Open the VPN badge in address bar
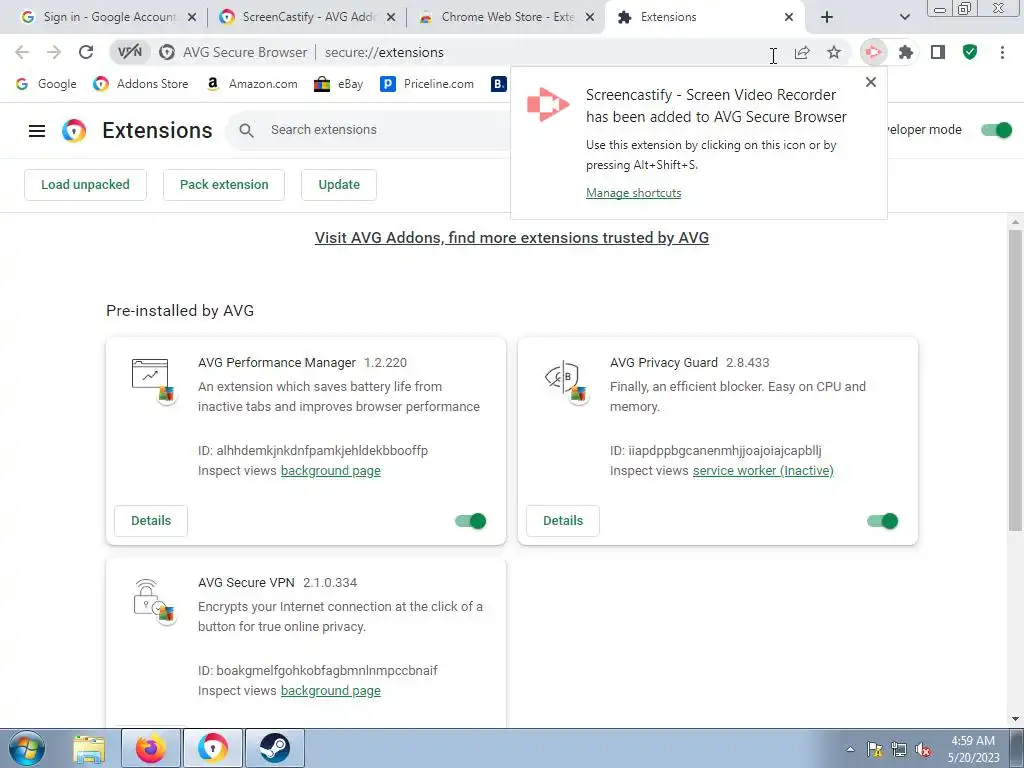 130,52
